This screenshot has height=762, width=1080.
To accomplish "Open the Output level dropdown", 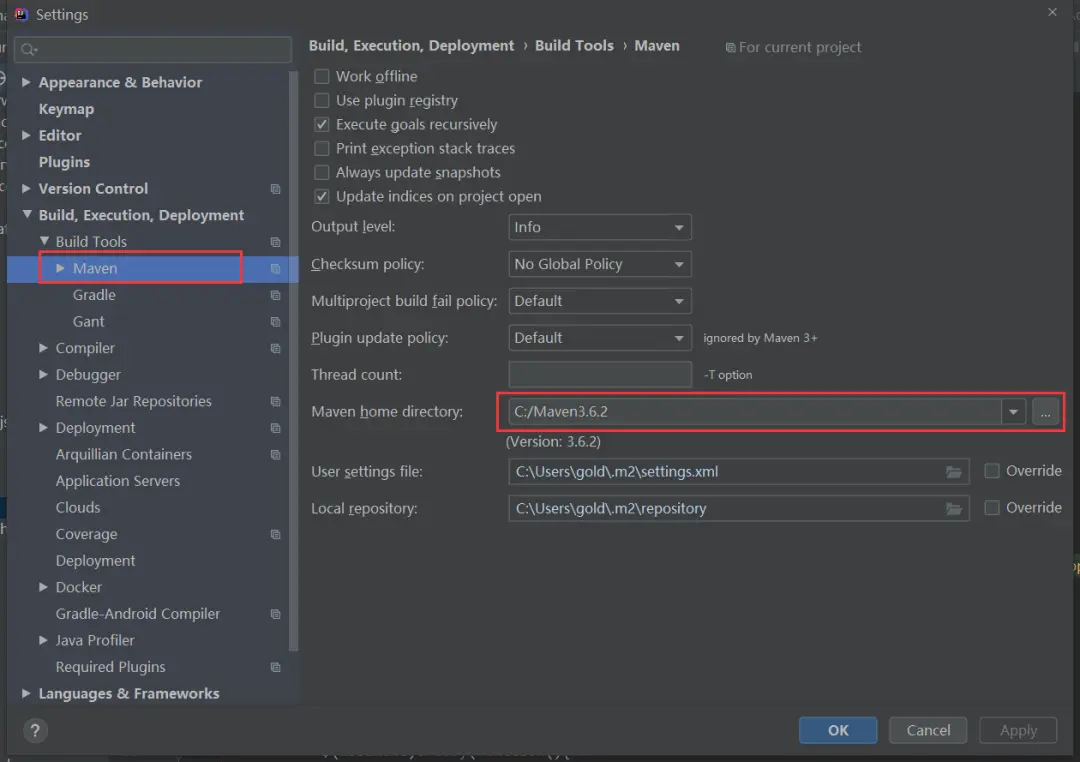I will 600,227.
